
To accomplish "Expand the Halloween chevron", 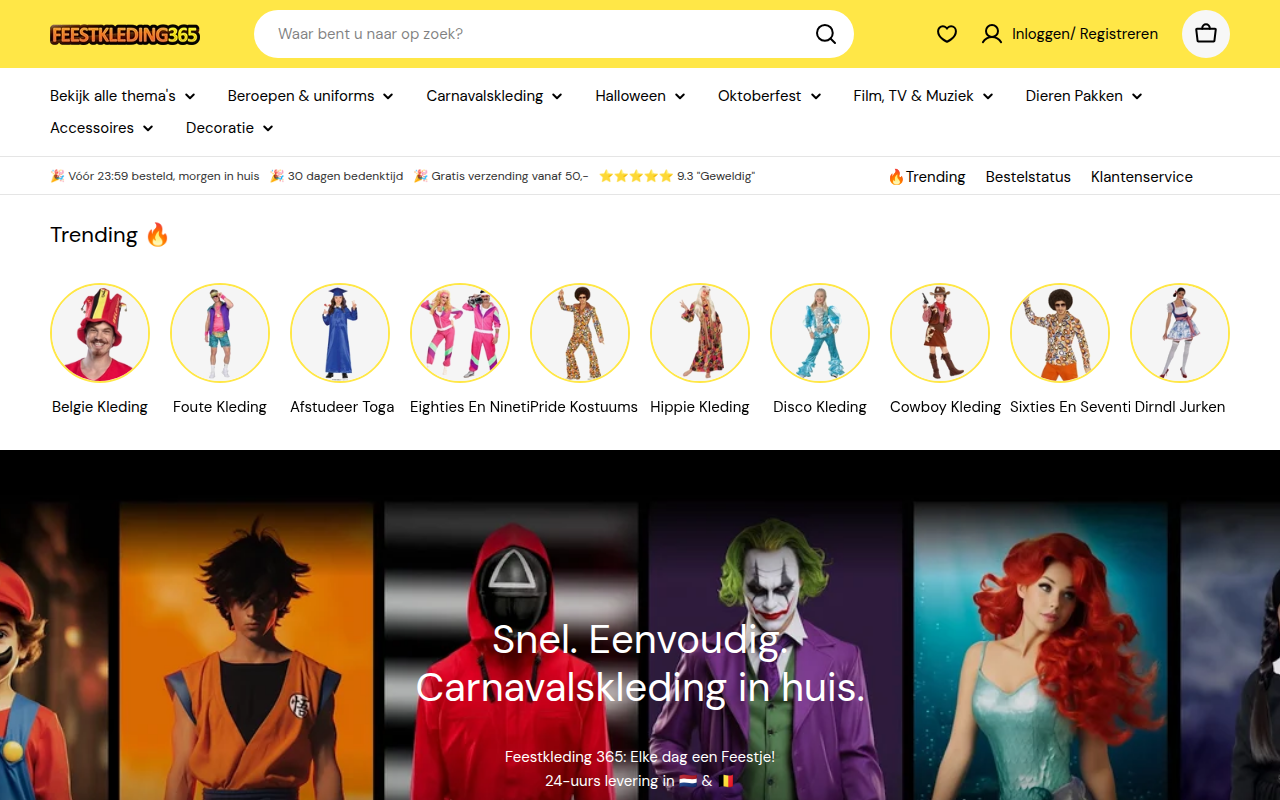I will click(x=680, y=97).
